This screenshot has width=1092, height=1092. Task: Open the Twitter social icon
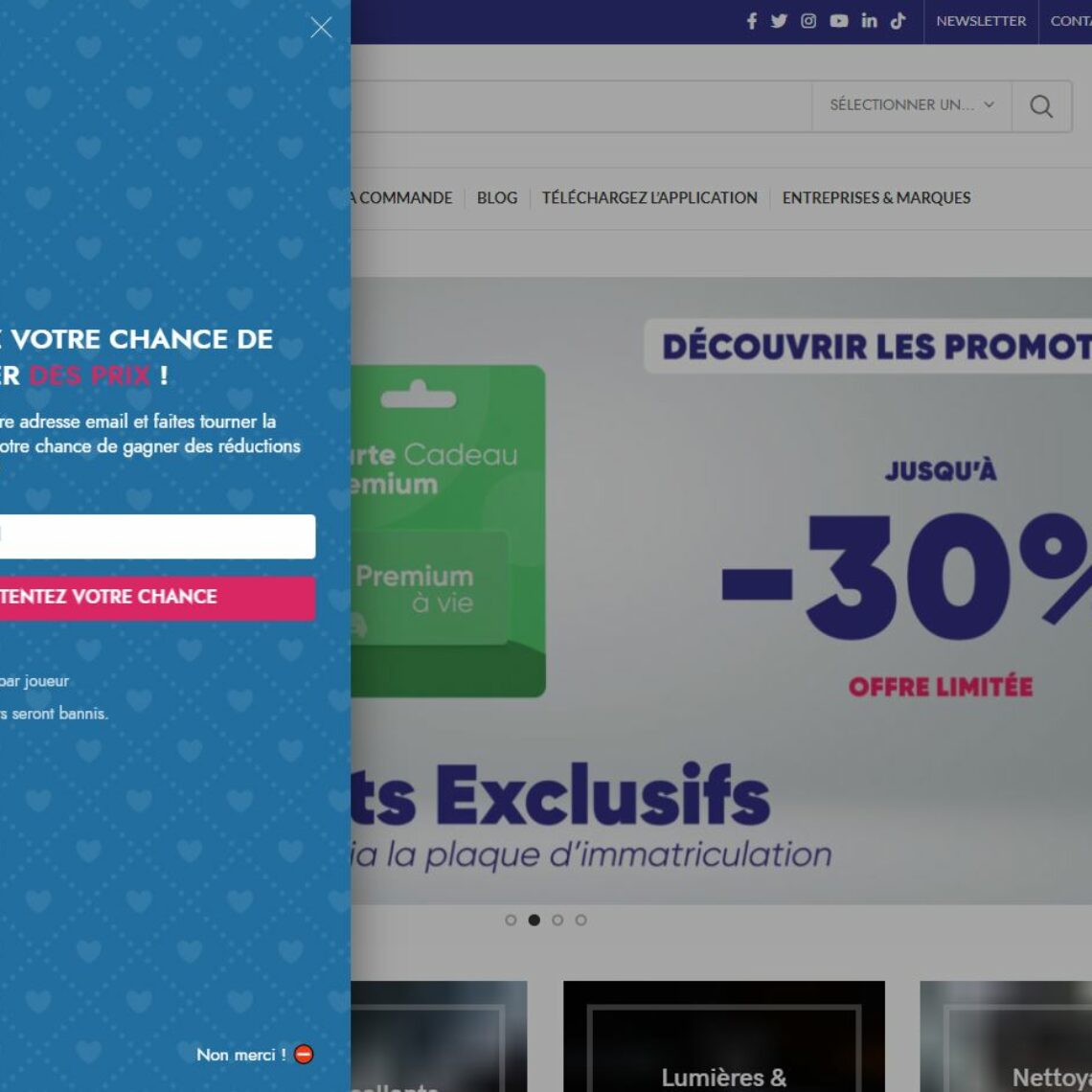pos(780,21)
